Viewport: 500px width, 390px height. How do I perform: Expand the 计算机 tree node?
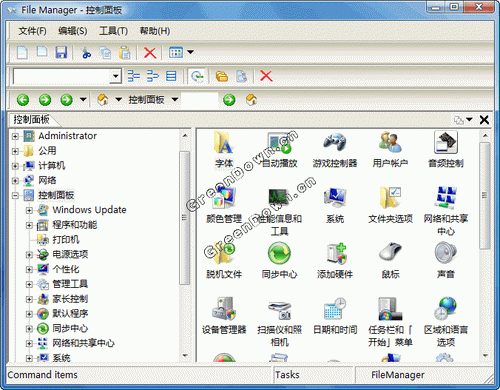(15, 166)
